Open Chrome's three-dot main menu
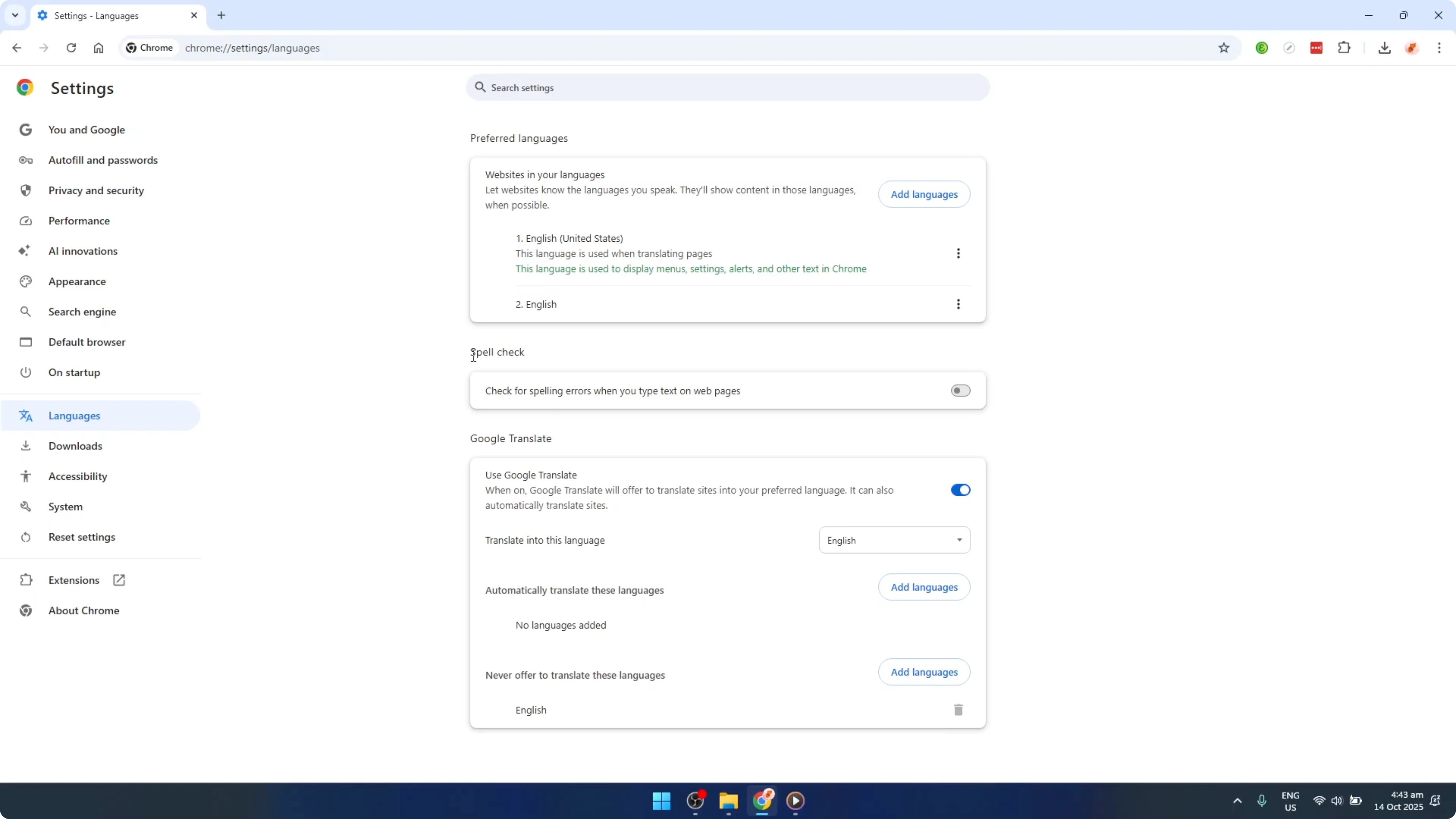The height and width of the screenshot is (819, 1456). coord(1439,48)
